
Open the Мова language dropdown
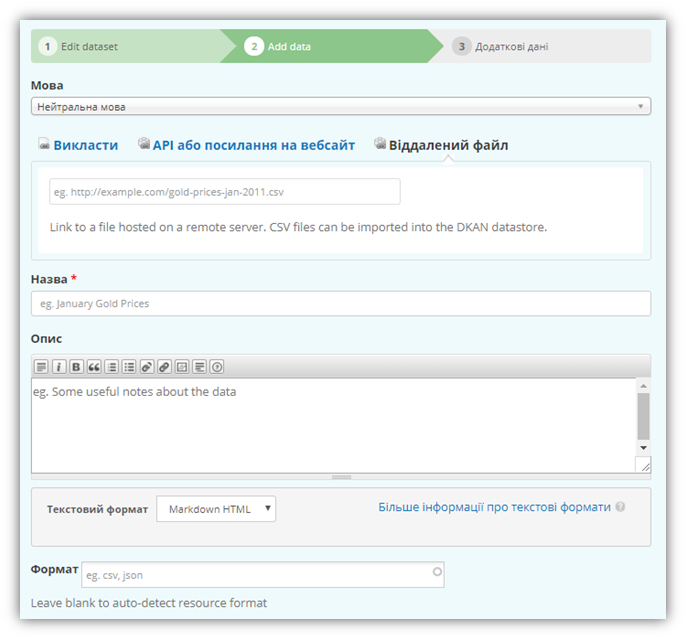pyautogui.click(x=340, y=107)
